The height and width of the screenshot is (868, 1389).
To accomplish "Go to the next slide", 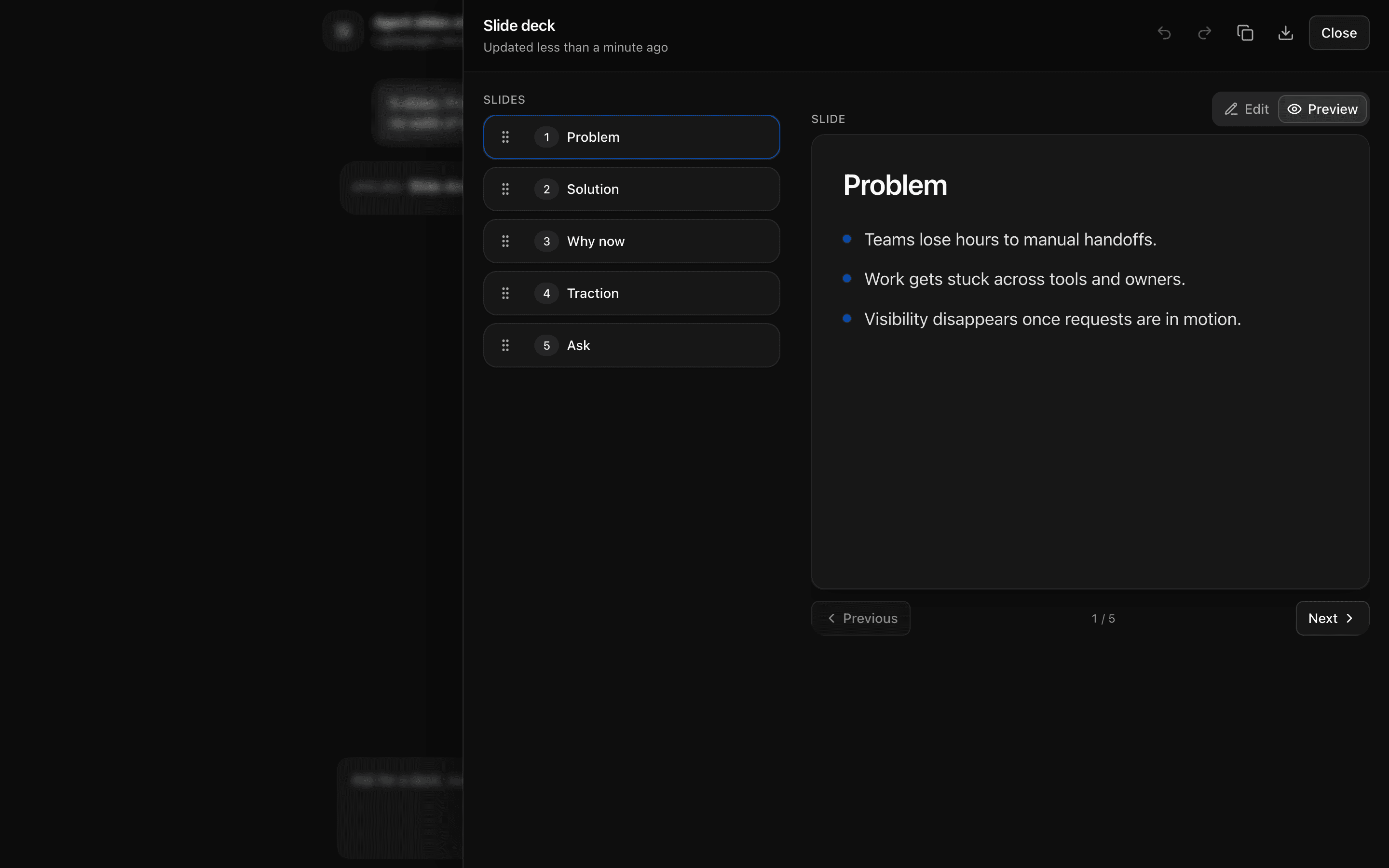I will click(1332, 618).
